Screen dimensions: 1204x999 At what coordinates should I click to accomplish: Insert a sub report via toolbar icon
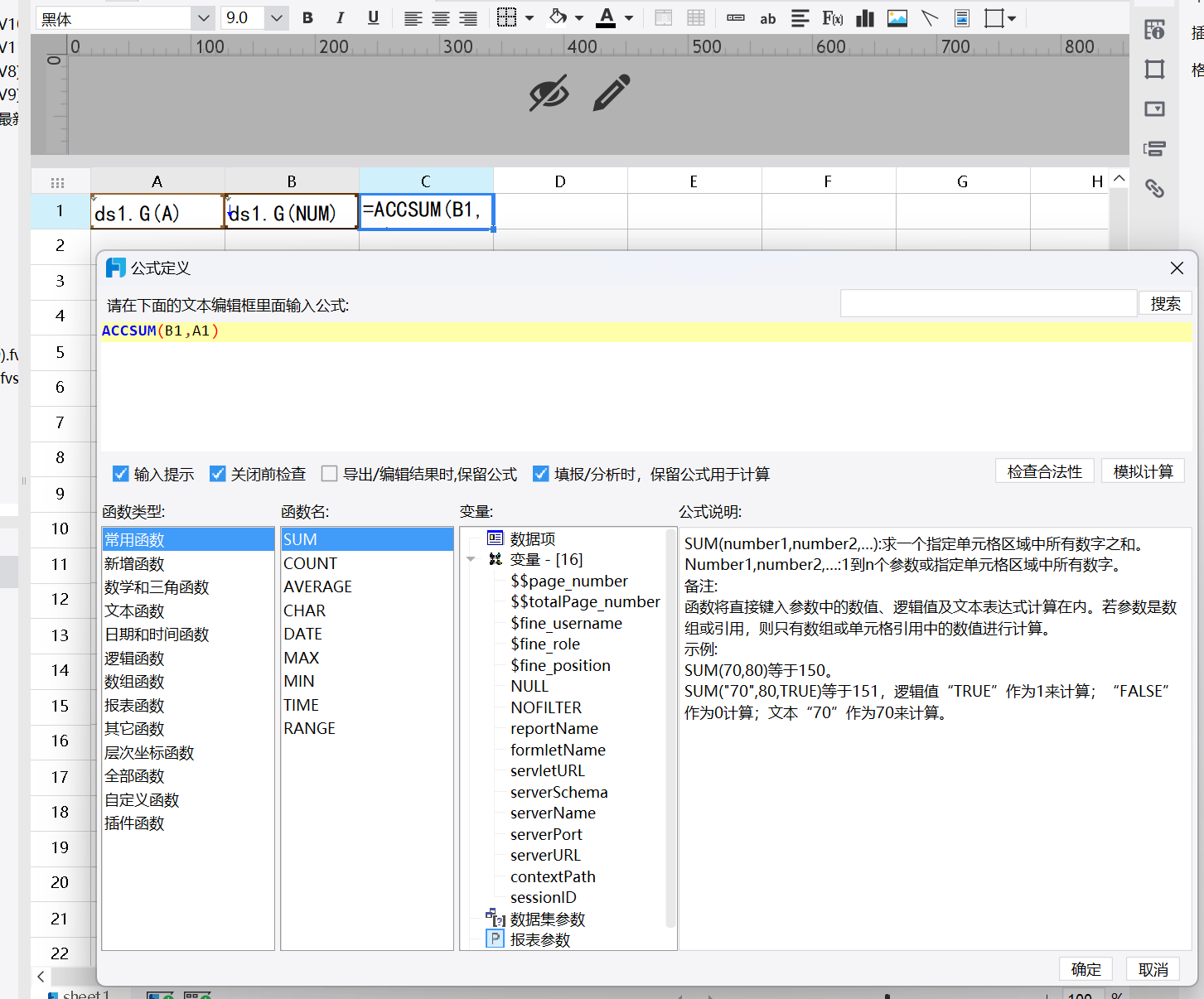[962, 18]
